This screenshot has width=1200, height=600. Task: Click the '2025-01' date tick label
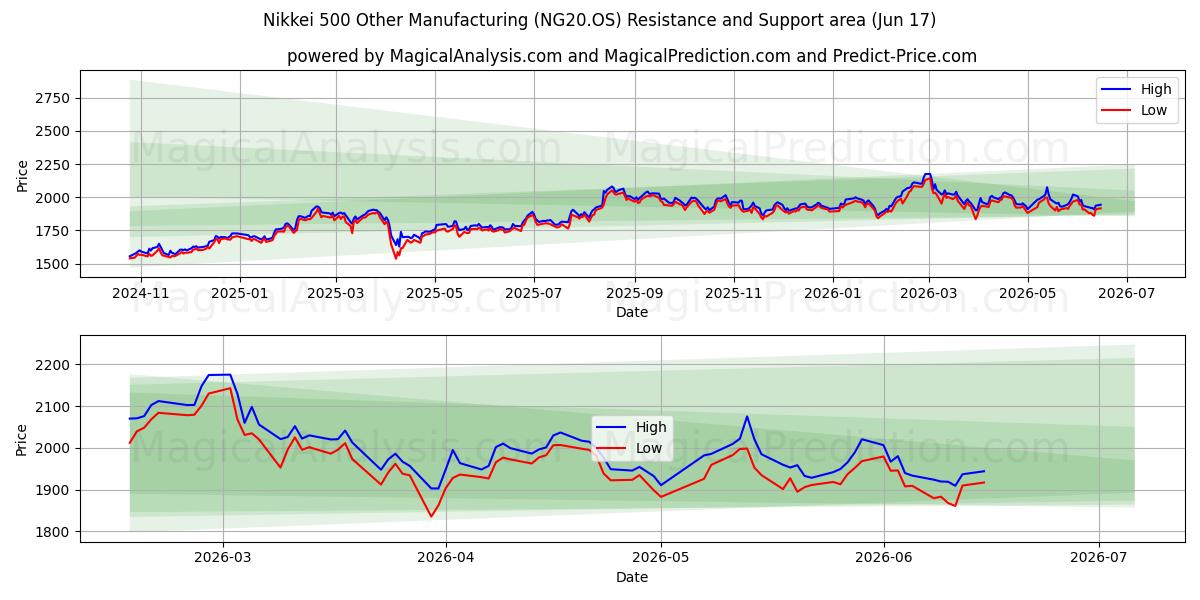[240, 293]
